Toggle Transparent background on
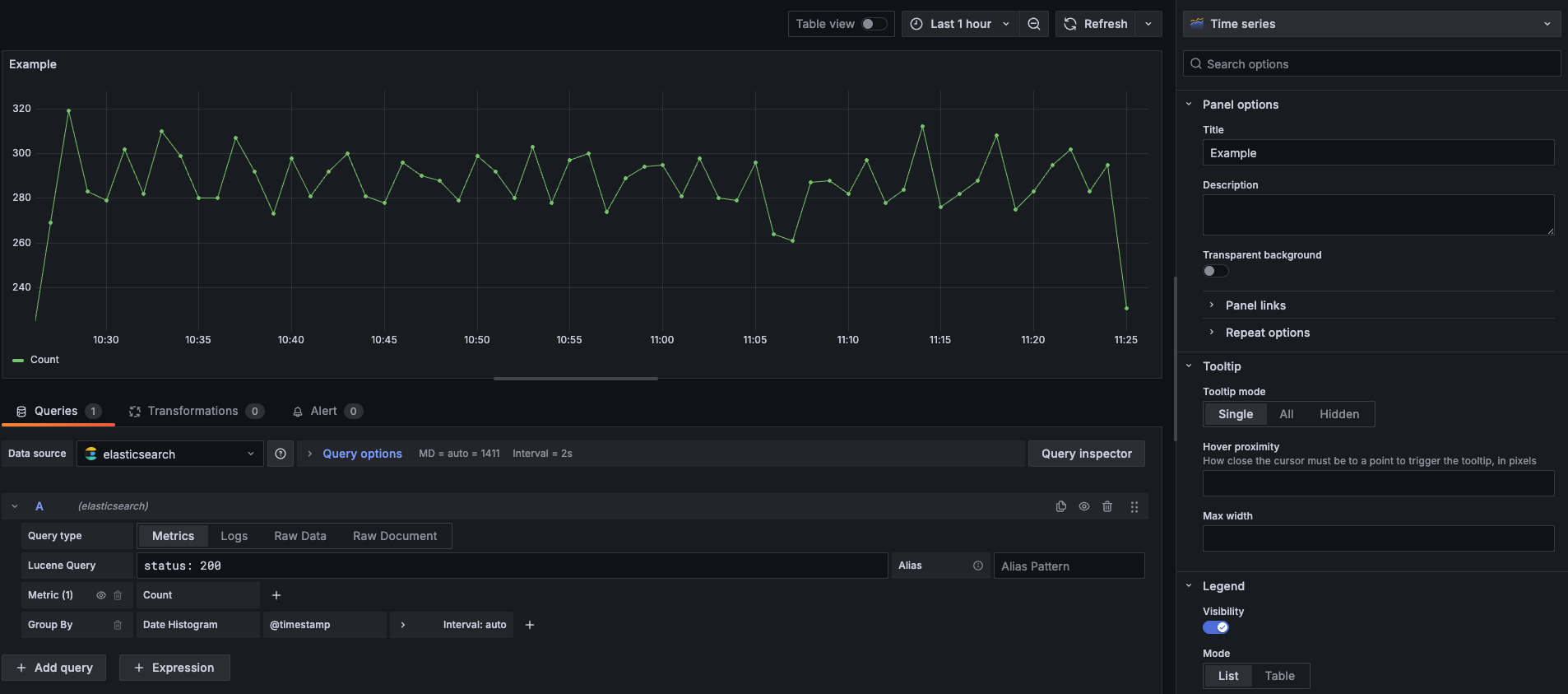The image size is (1568, 694). (1215, 271)
